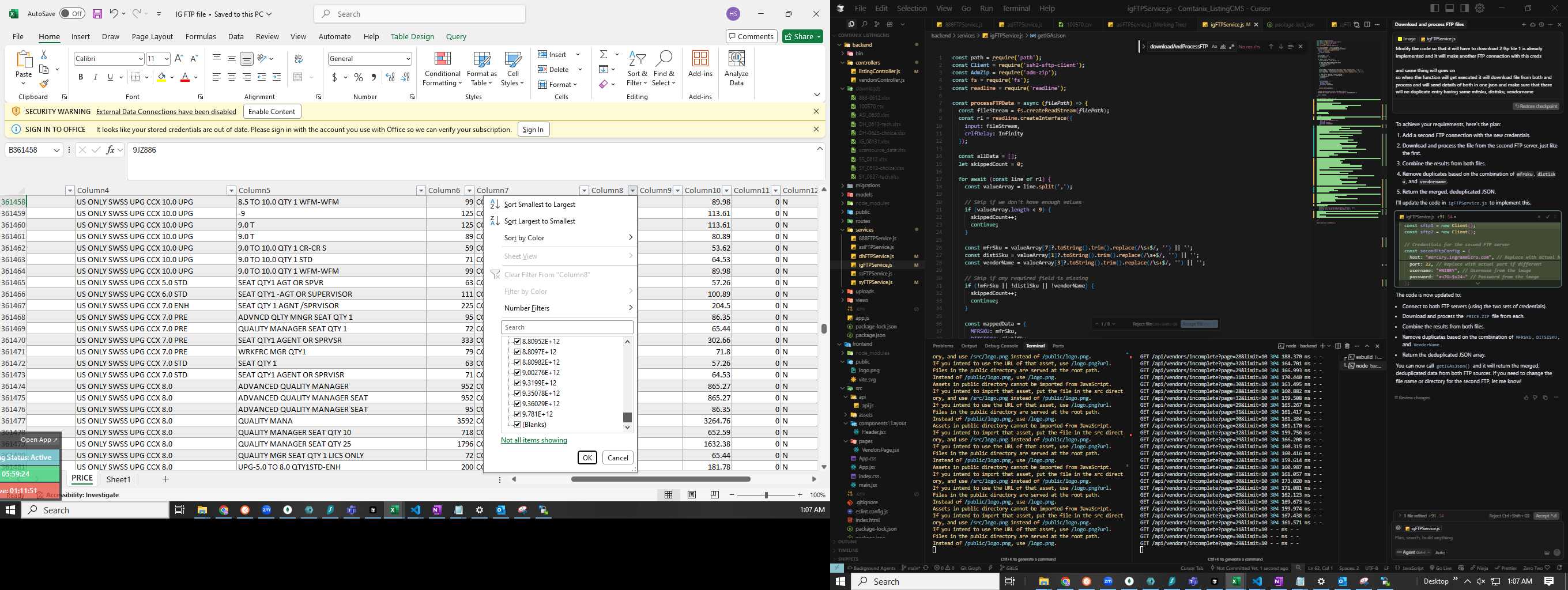Apply Percent Style number format
This screenshot has width=1568, height=590.
click(359, 77)
